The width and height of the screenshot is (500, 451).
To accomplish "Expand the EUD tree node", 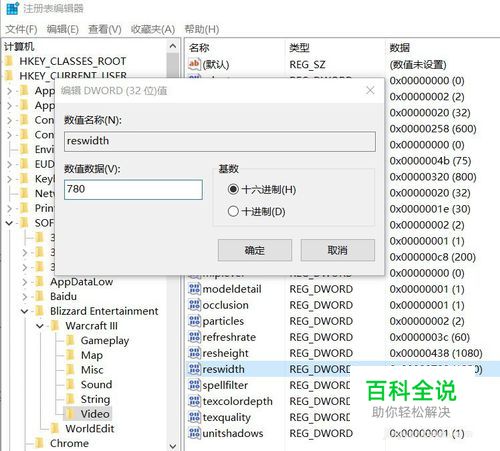I will click(9, 164).
